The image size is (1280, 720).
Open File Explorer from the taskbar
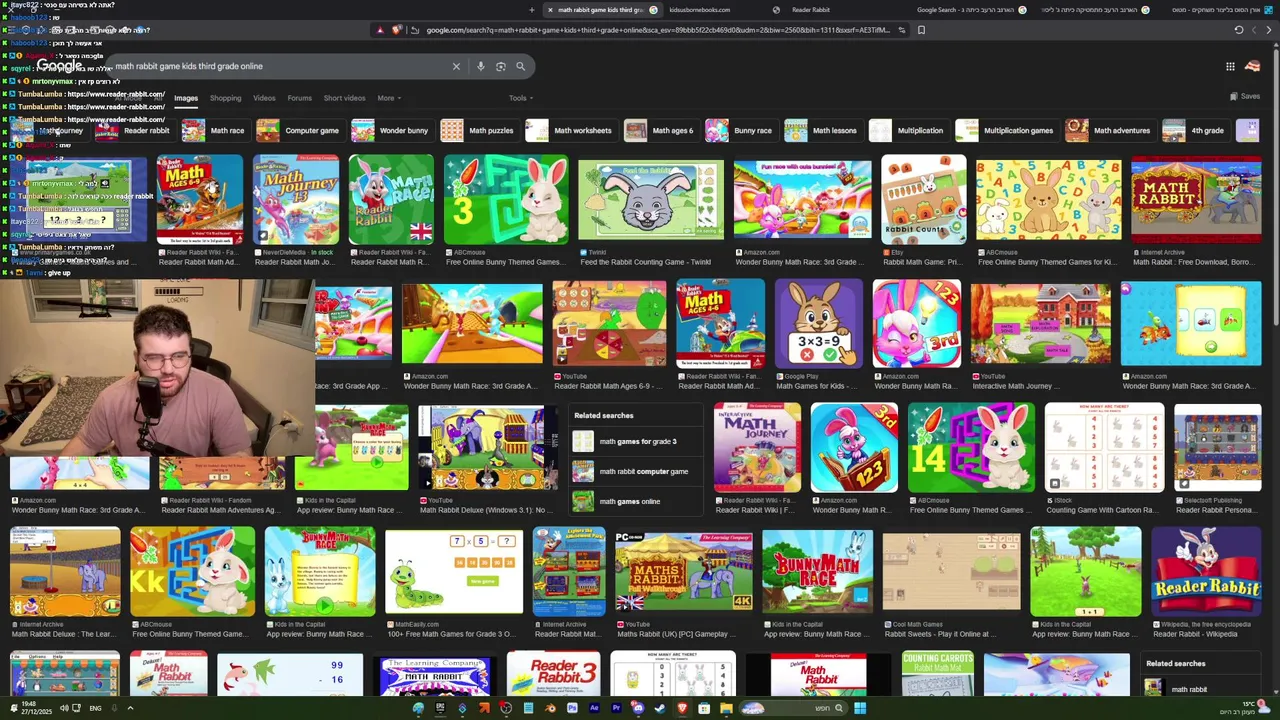(x=726, y=708)
